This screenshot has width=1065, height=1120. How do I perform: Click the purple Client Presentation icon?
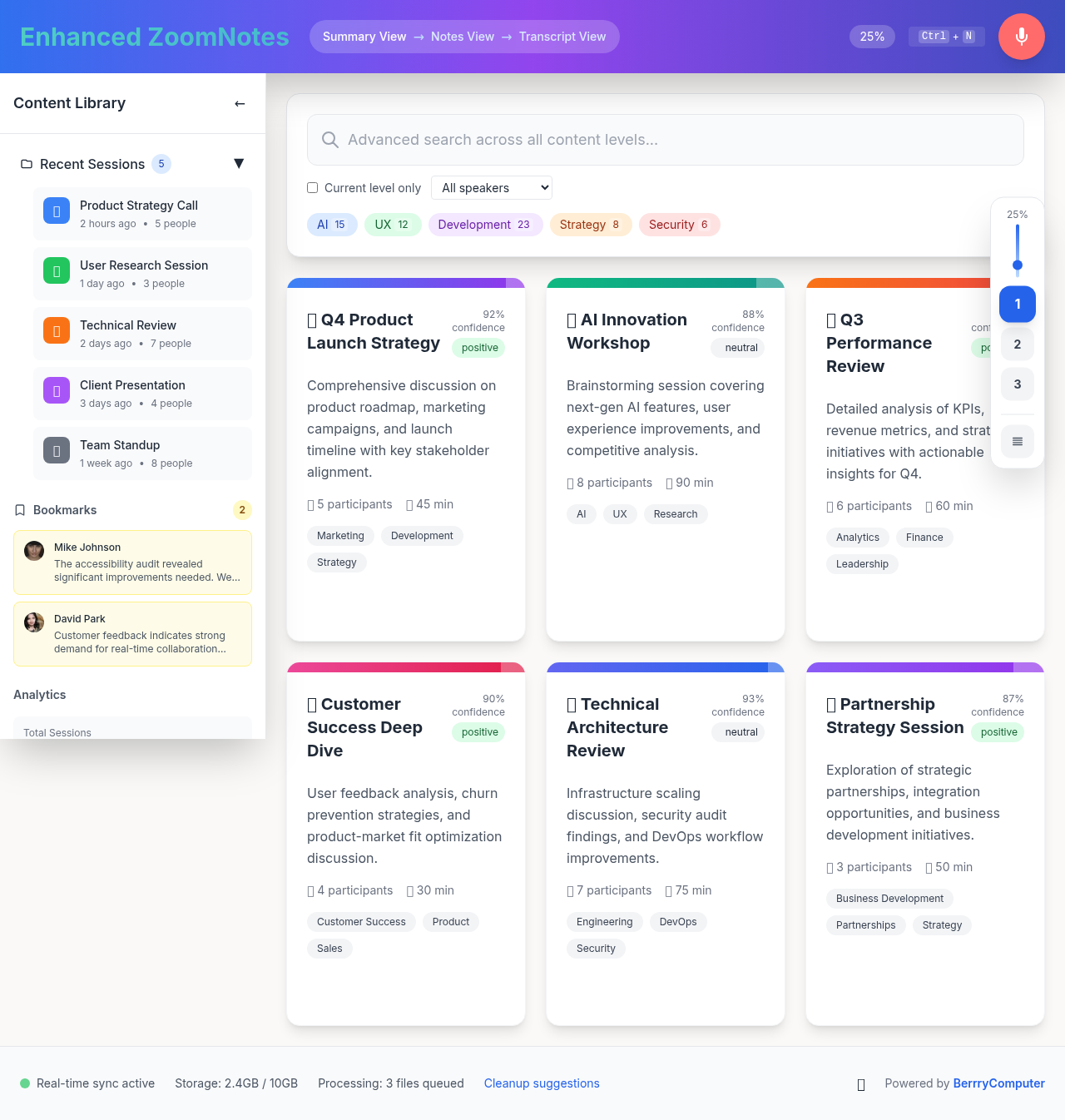pyautogui.click(x=56, y=390)
